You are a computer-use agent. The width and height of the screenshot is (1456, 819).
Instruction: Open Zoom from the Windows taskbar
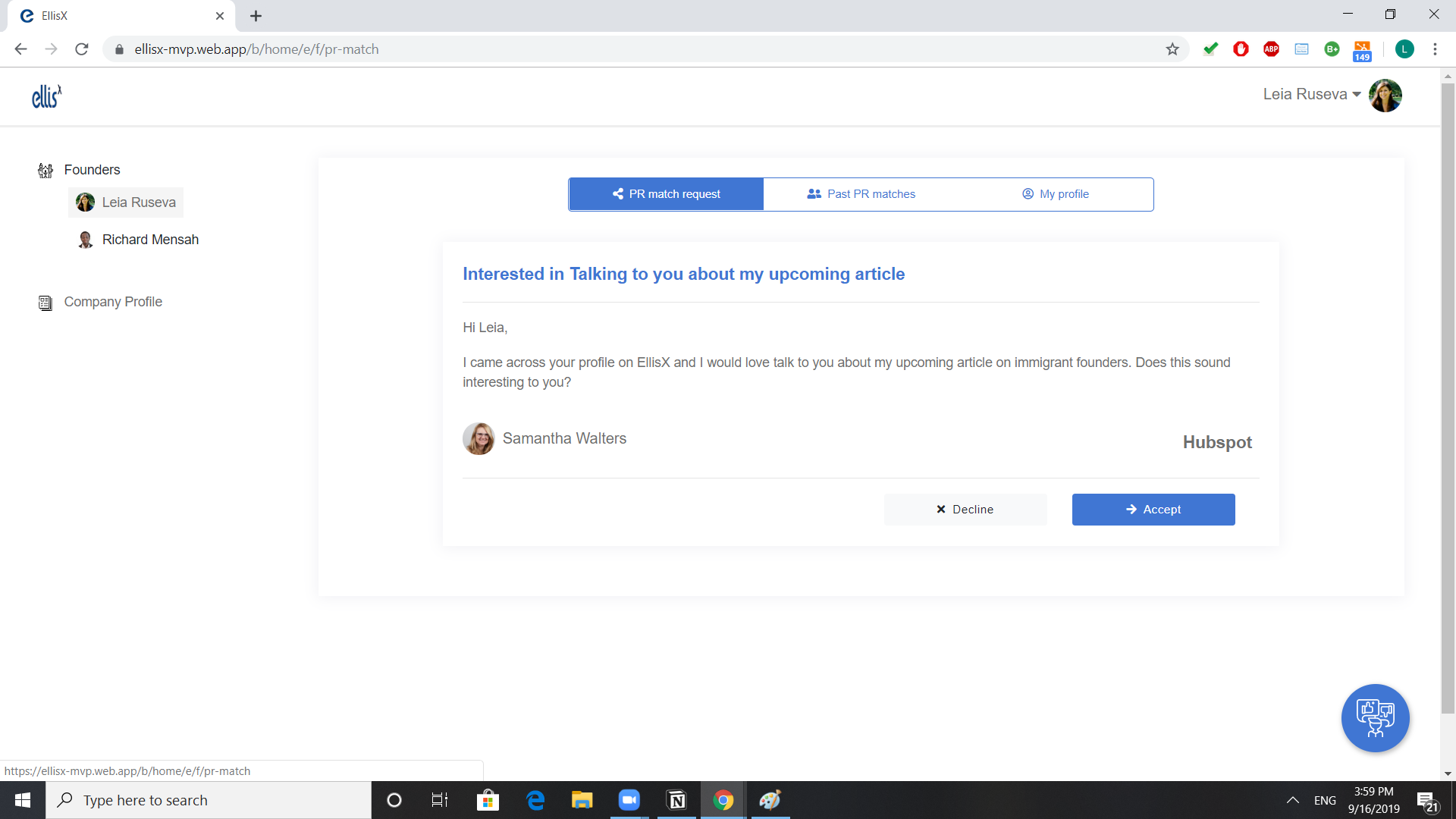(629, 800)
